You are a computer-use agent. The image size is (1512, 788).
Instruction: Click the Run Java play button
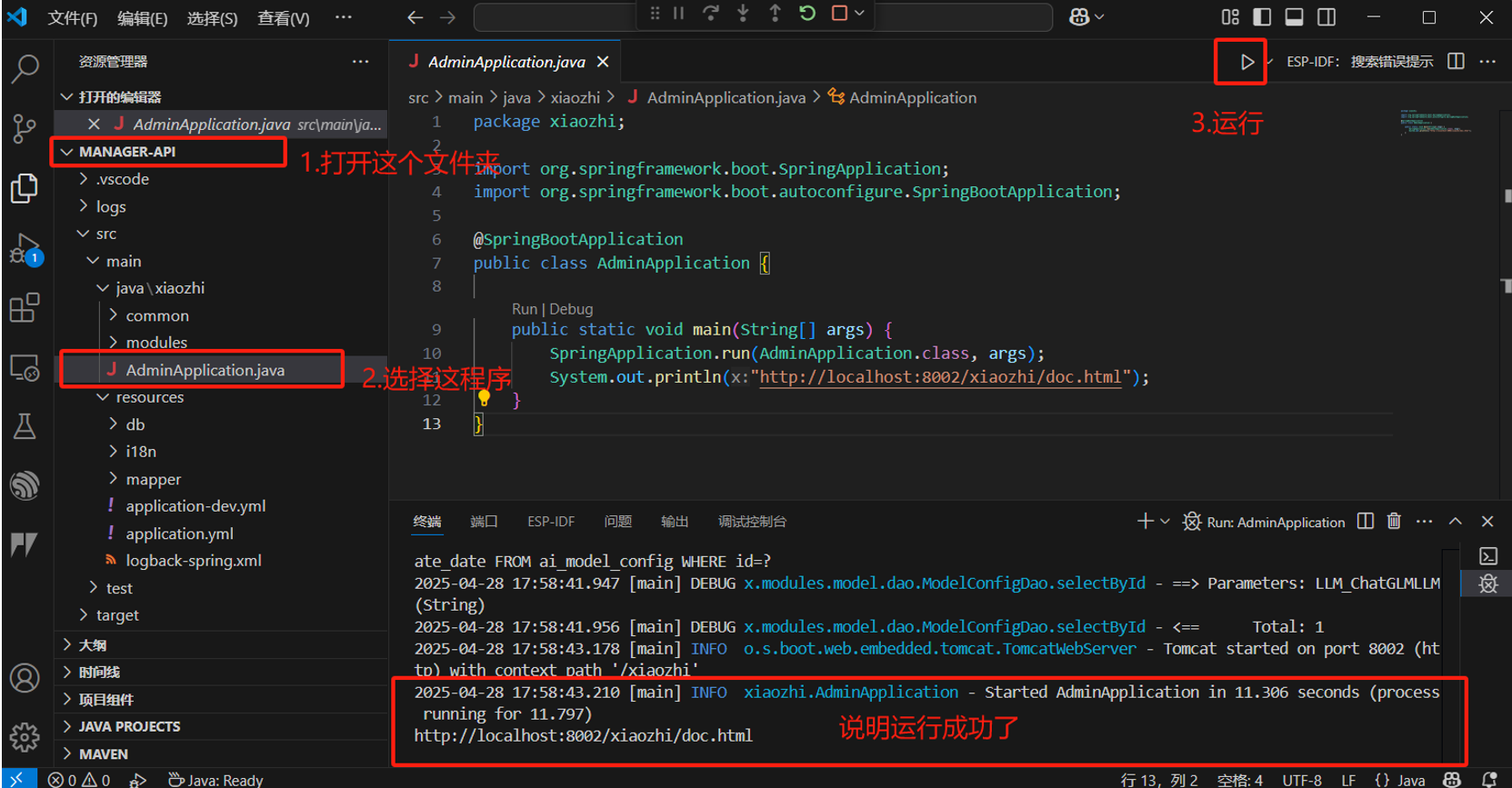point(1247,62)
